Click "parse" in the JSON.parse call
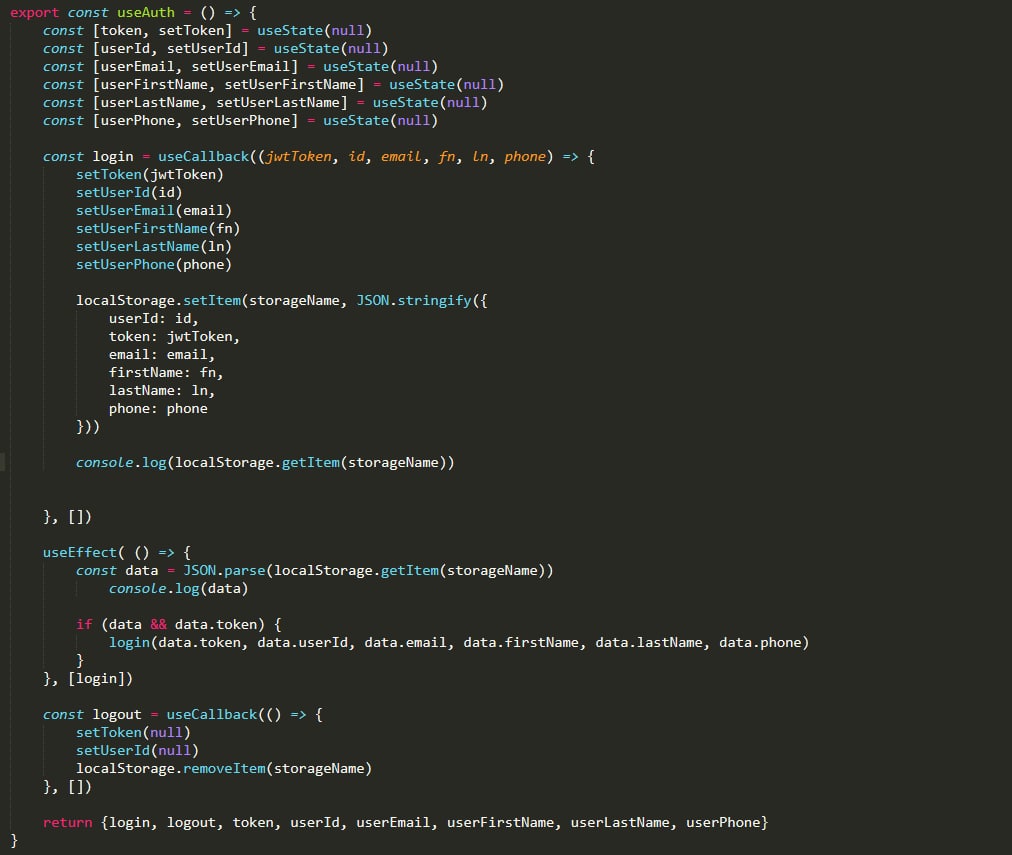This screenshot has height=855, width=1012. tap(245, 571)
